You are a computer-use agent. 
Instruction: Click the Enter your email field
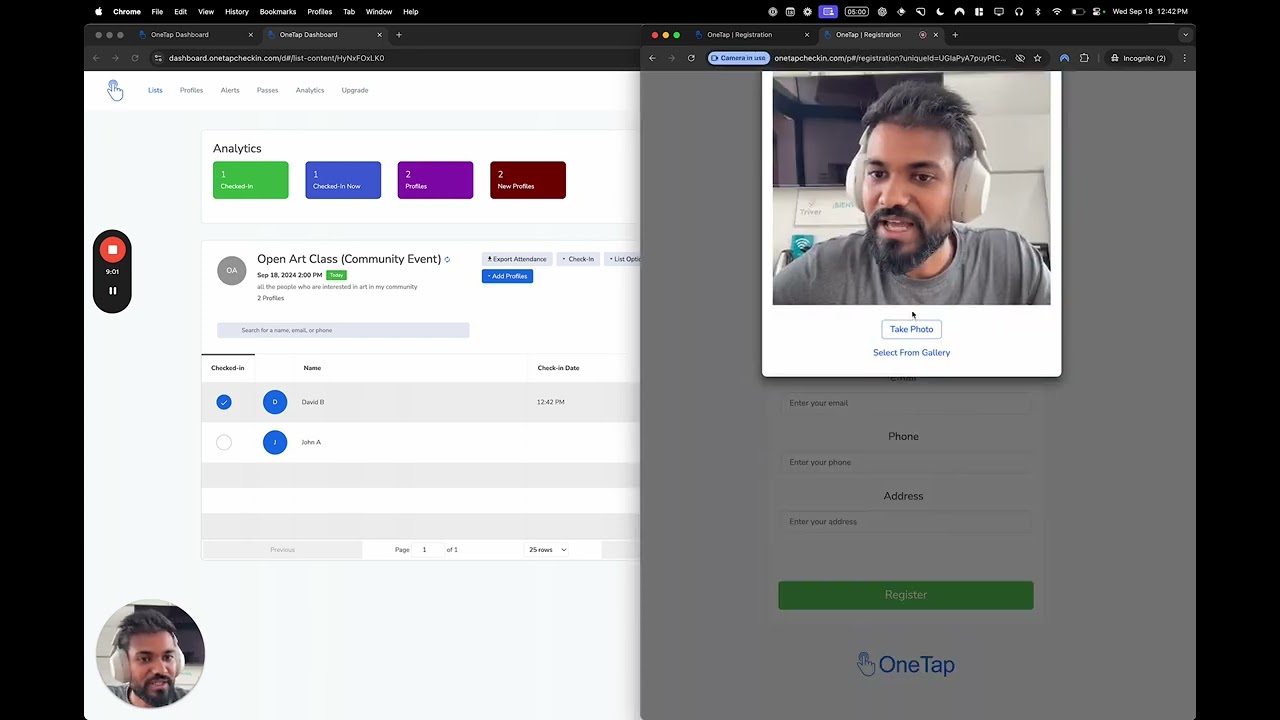coord(905,403)
